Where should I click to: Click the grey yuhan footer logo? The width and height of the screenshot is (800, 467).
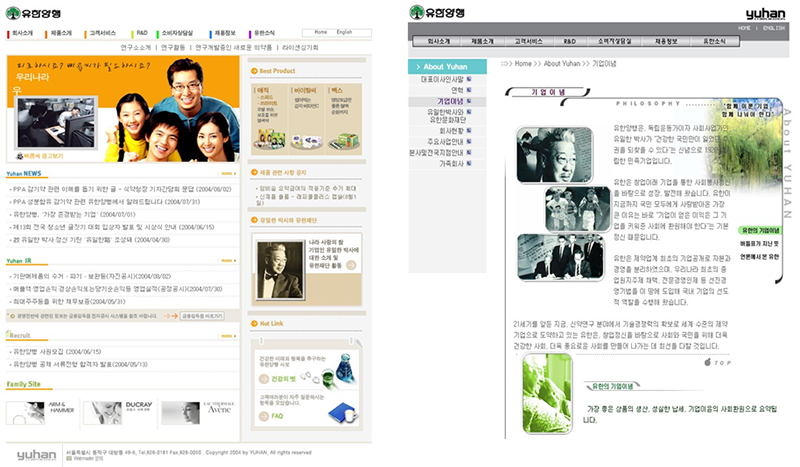36,455
